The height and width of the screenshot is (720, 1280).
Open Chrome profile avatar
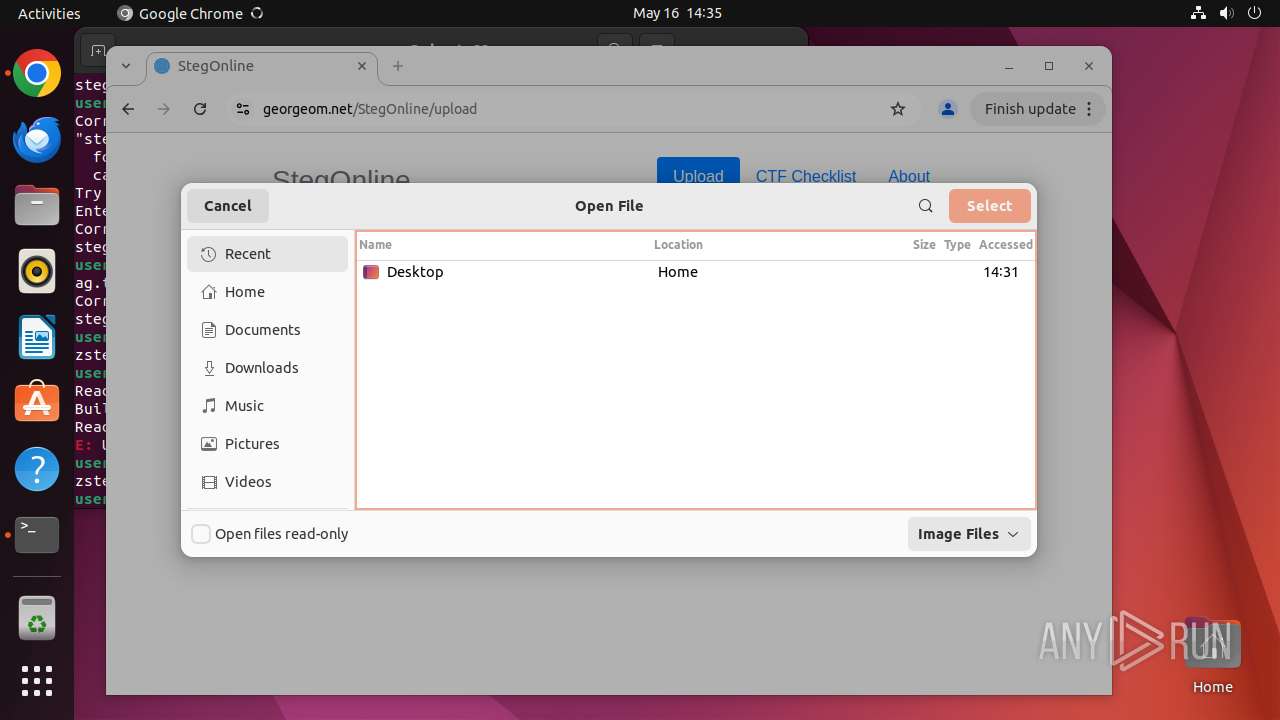(x=948, y=109)
